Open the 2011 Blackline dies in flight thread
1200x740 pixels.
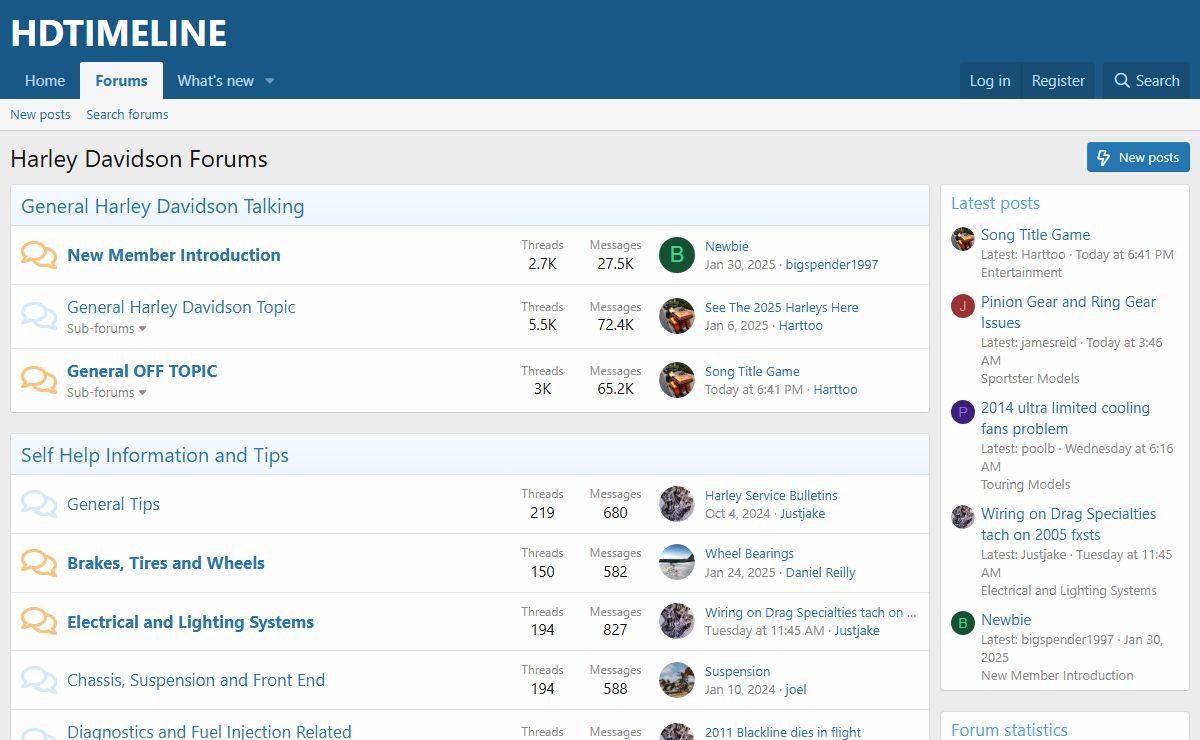tap(783, 733)
